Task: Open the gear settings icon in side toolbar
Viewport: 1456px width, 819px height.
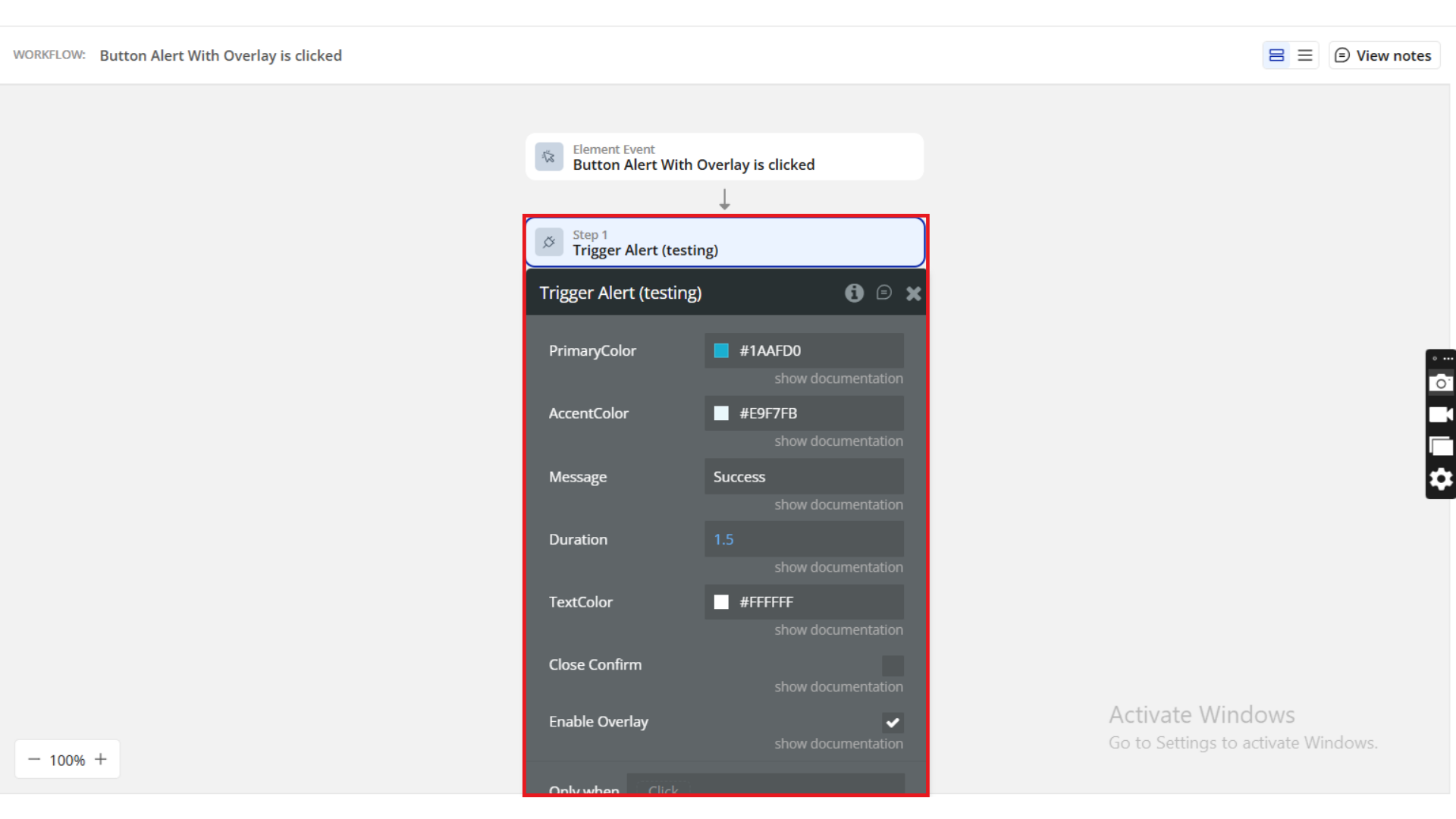Action: tap(1440, 479)
